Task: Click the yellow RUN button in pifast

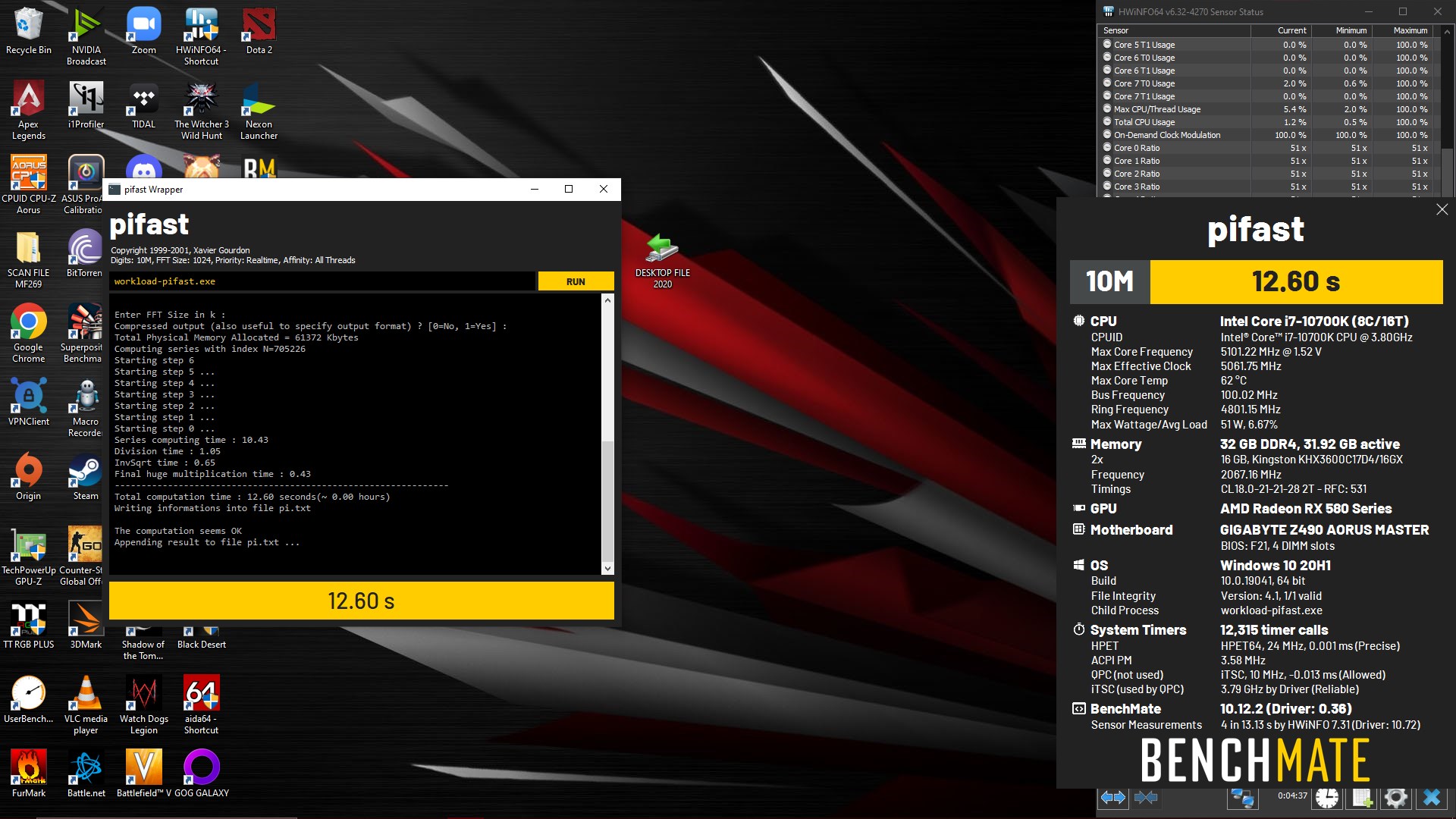Action: (x=576, y=281)
